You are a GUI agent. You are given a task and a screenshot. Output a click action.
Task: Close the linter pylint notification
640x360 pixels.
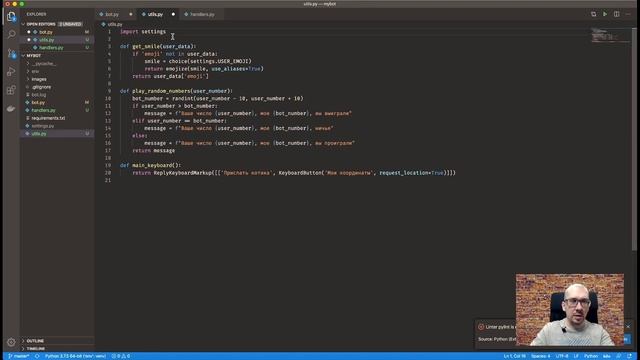tap(628, 327)
